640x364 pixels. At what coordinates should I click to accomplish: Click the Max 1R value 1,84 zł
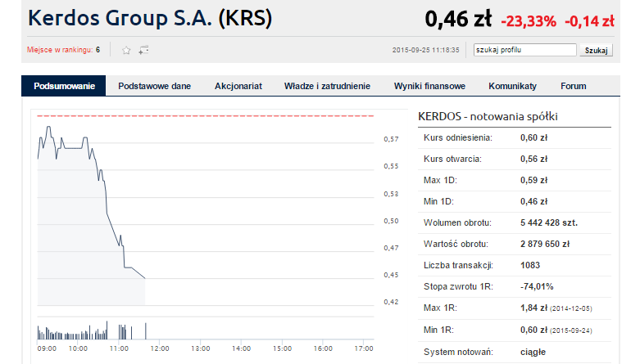533,308
